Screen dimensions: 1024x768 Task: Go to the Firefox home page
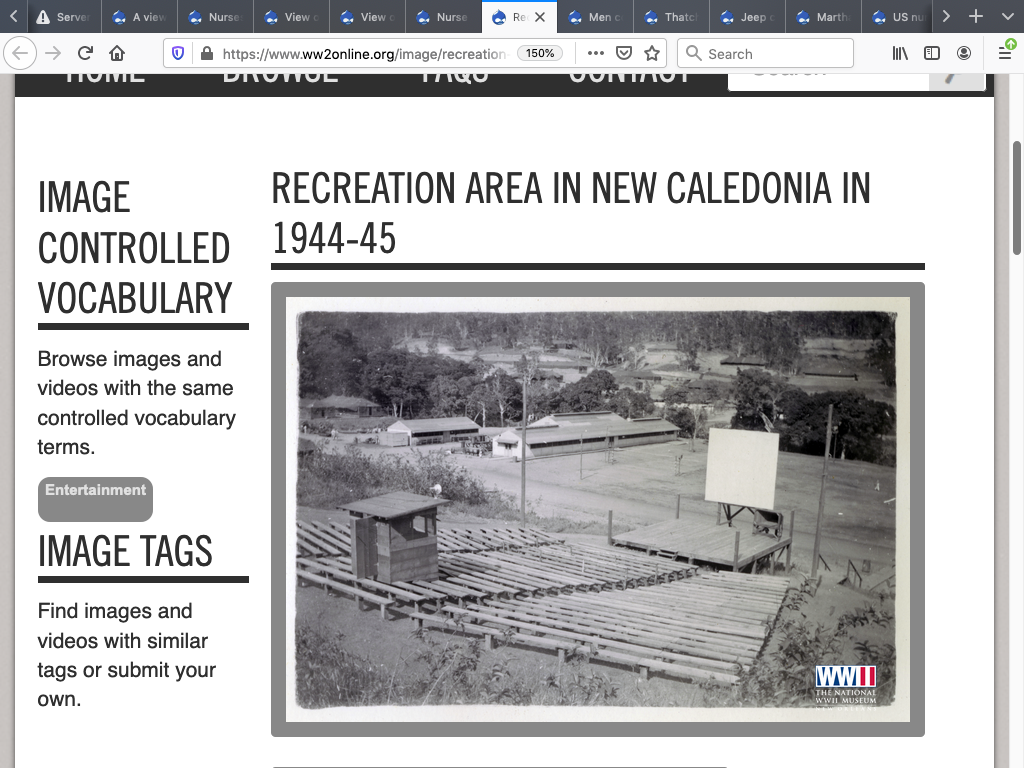[x=117, y=54]
